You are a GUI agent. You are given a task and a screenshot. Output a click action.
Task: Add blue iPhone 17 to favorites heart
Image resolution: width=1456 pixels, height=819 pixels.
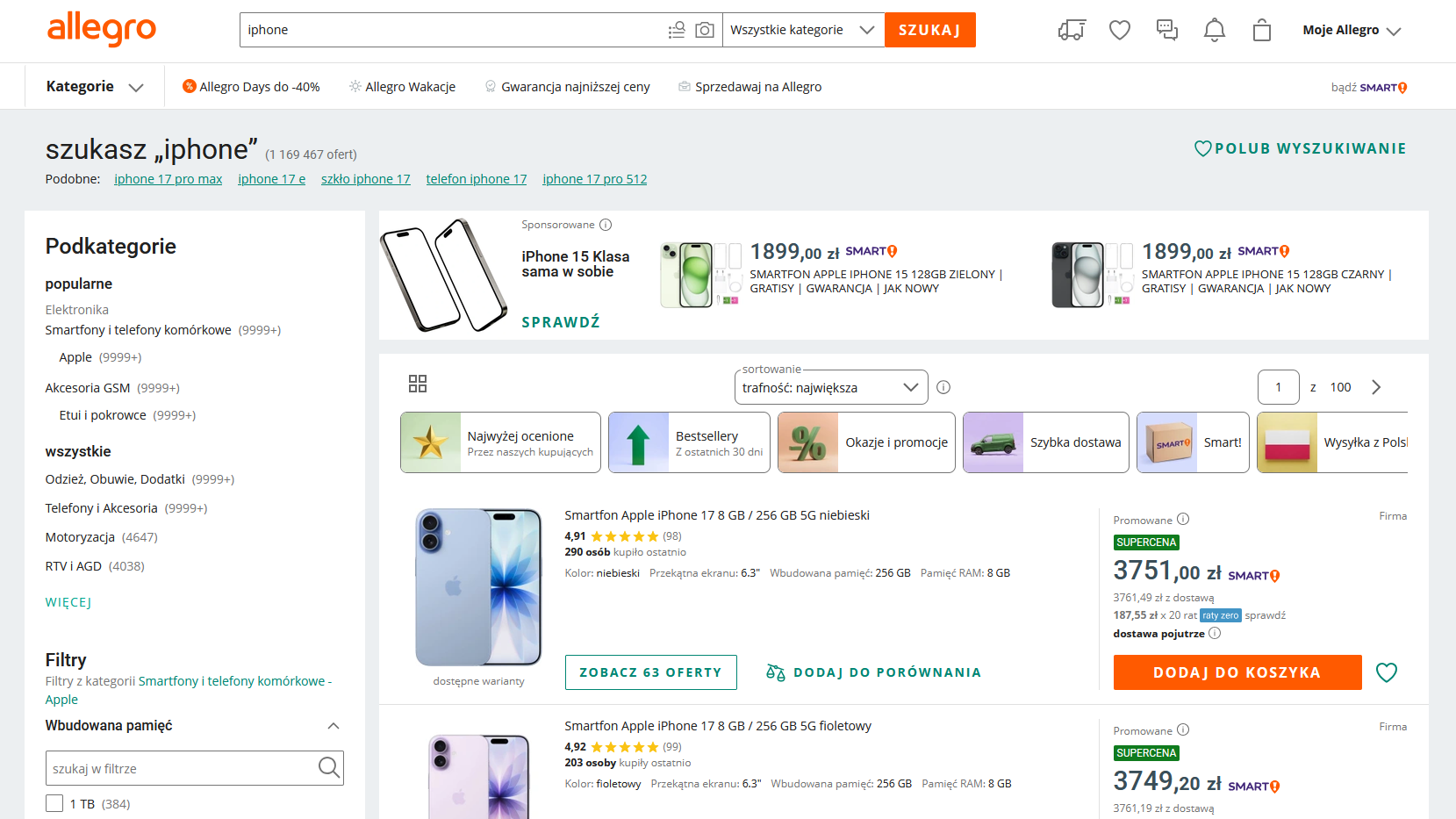tap(1387, 672)
